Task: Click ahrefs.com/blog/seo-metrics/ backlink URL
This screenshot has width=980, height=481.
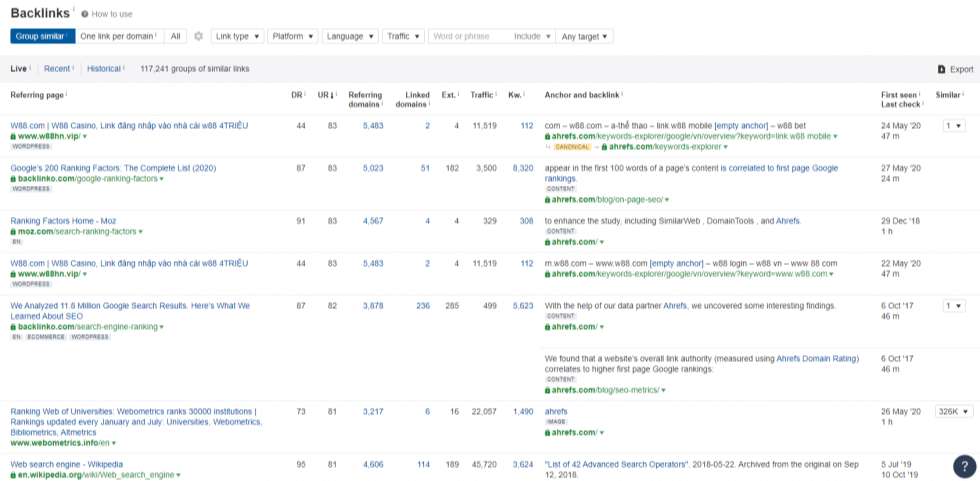Action: point(605,390)
